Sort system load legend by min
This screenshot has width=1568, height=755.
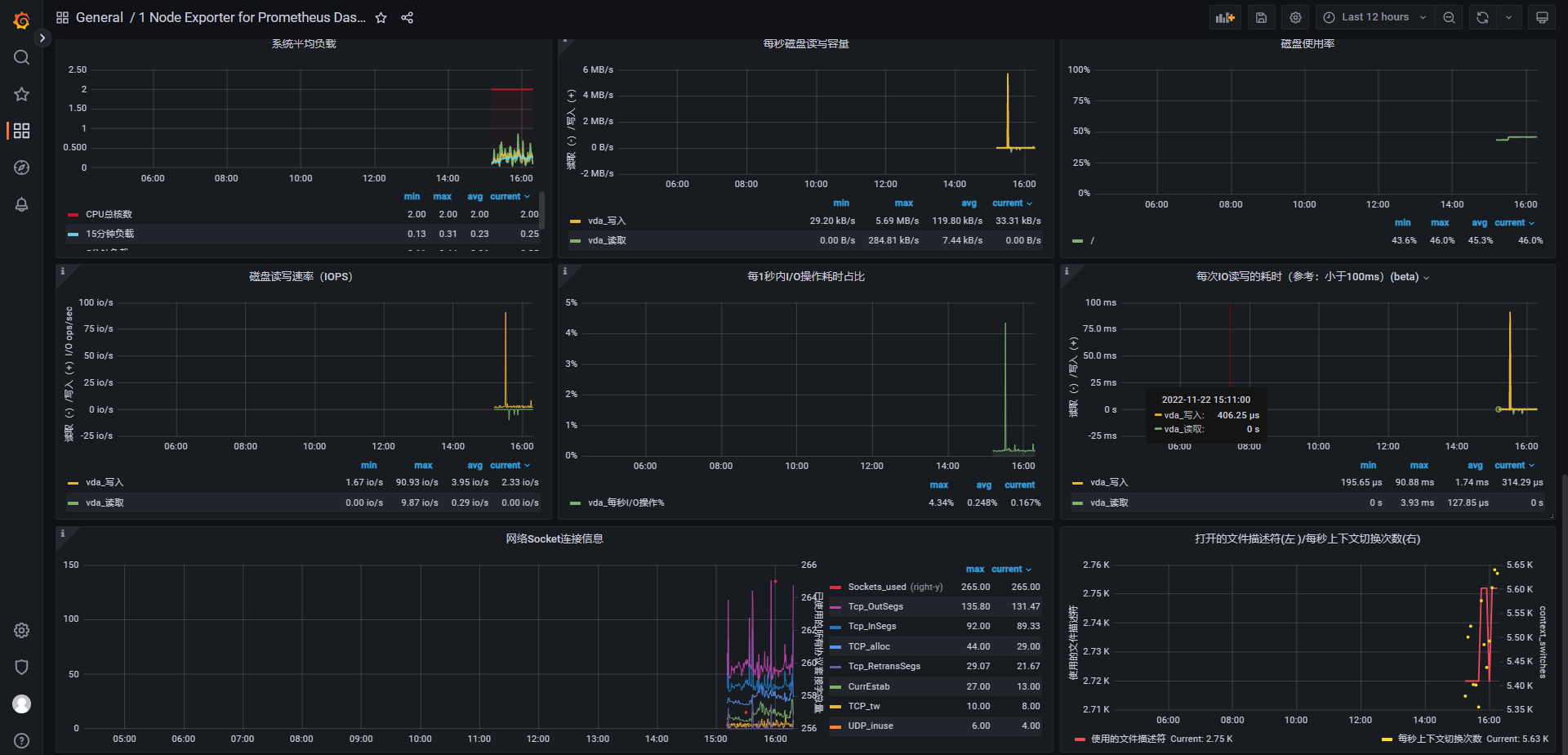tap(412, 196)
